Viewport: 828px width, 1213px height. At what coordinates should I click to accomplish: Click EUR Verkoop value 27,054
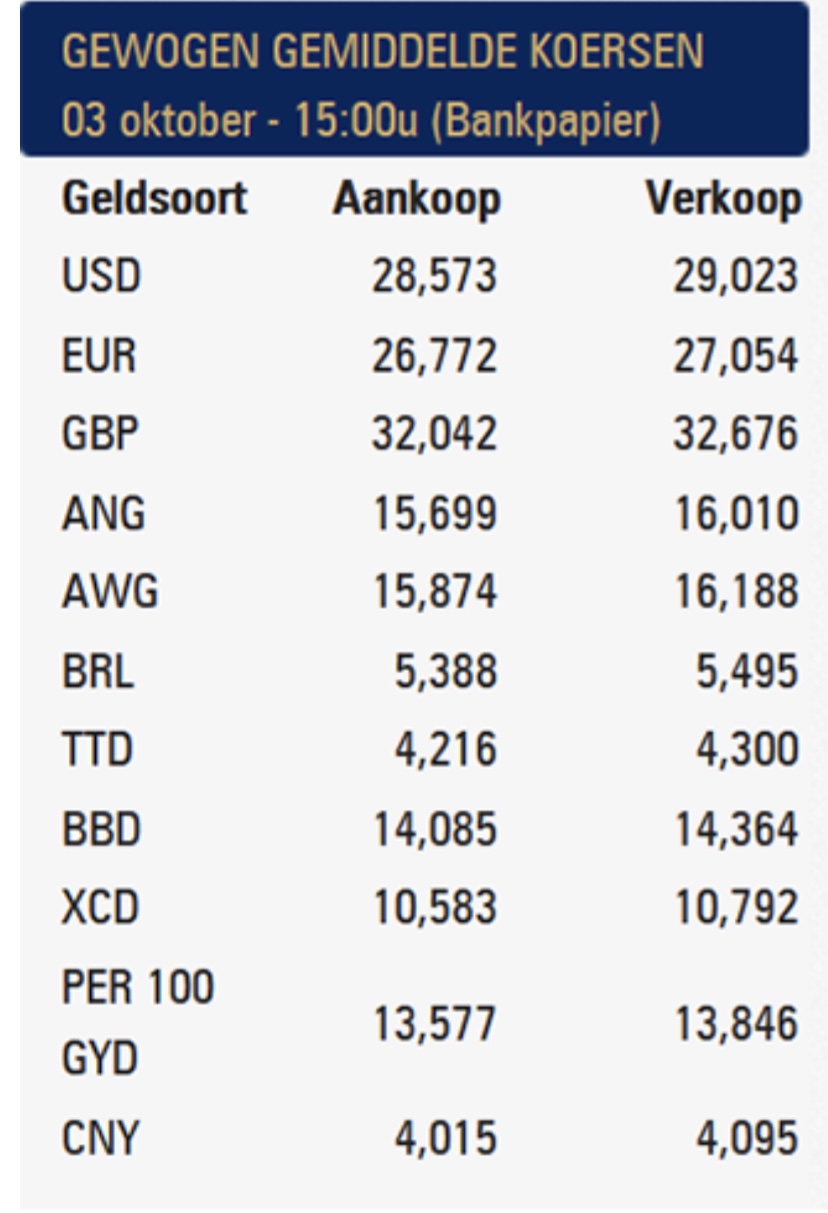pyautogui.click(x=735, y=357)
